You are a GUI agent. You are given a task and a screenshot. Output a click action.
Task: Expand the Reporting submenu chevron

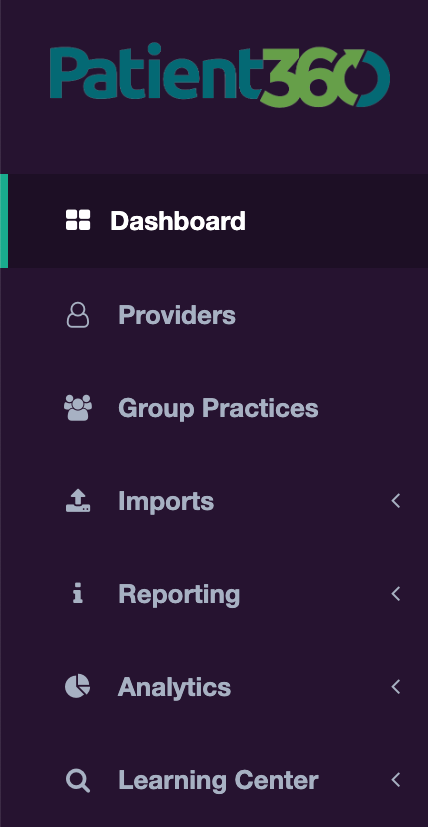pyautogui.click(x=396, y=594)
